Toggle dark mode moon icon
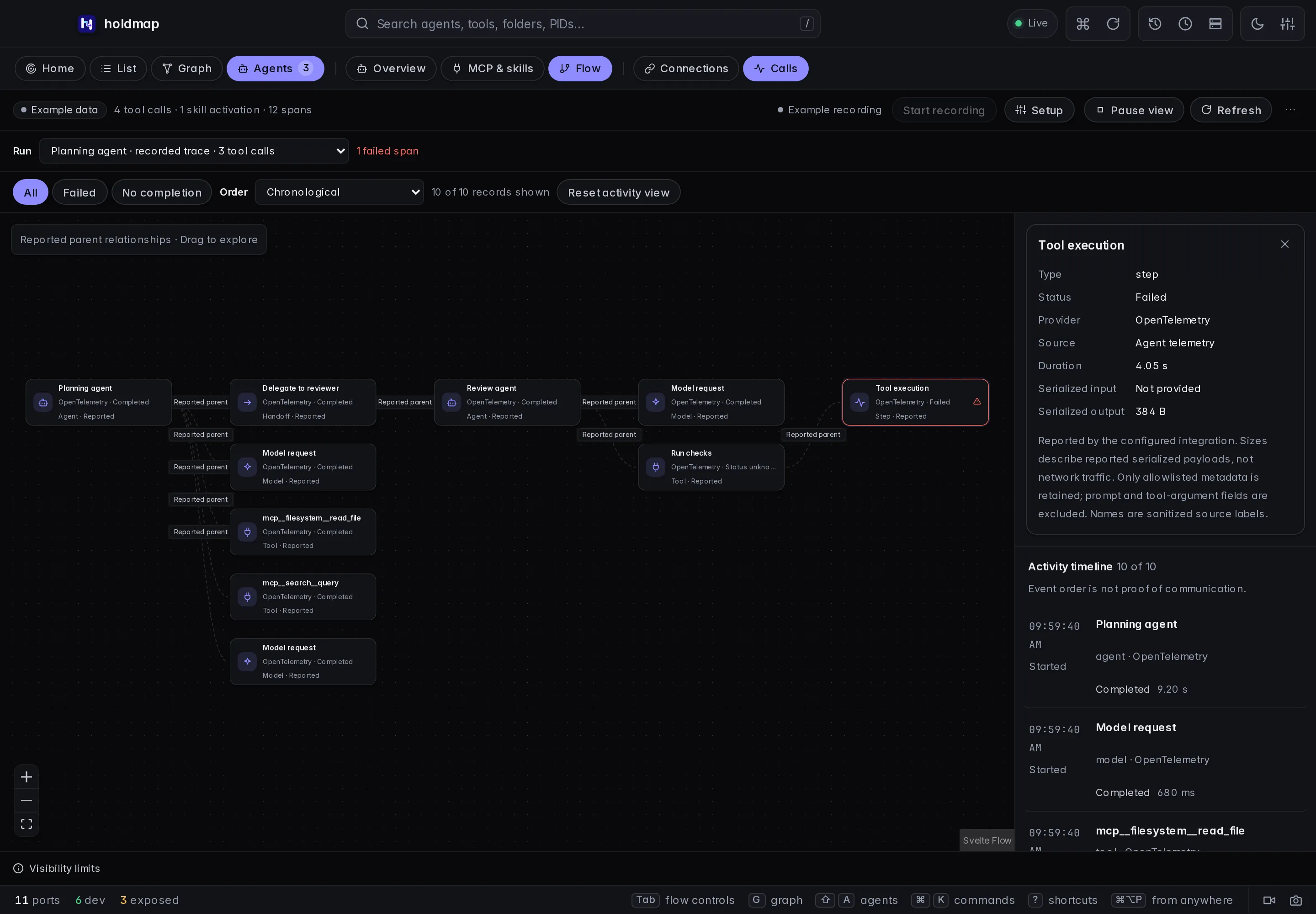1316x914 pixels. click(x=1257, y=23)
